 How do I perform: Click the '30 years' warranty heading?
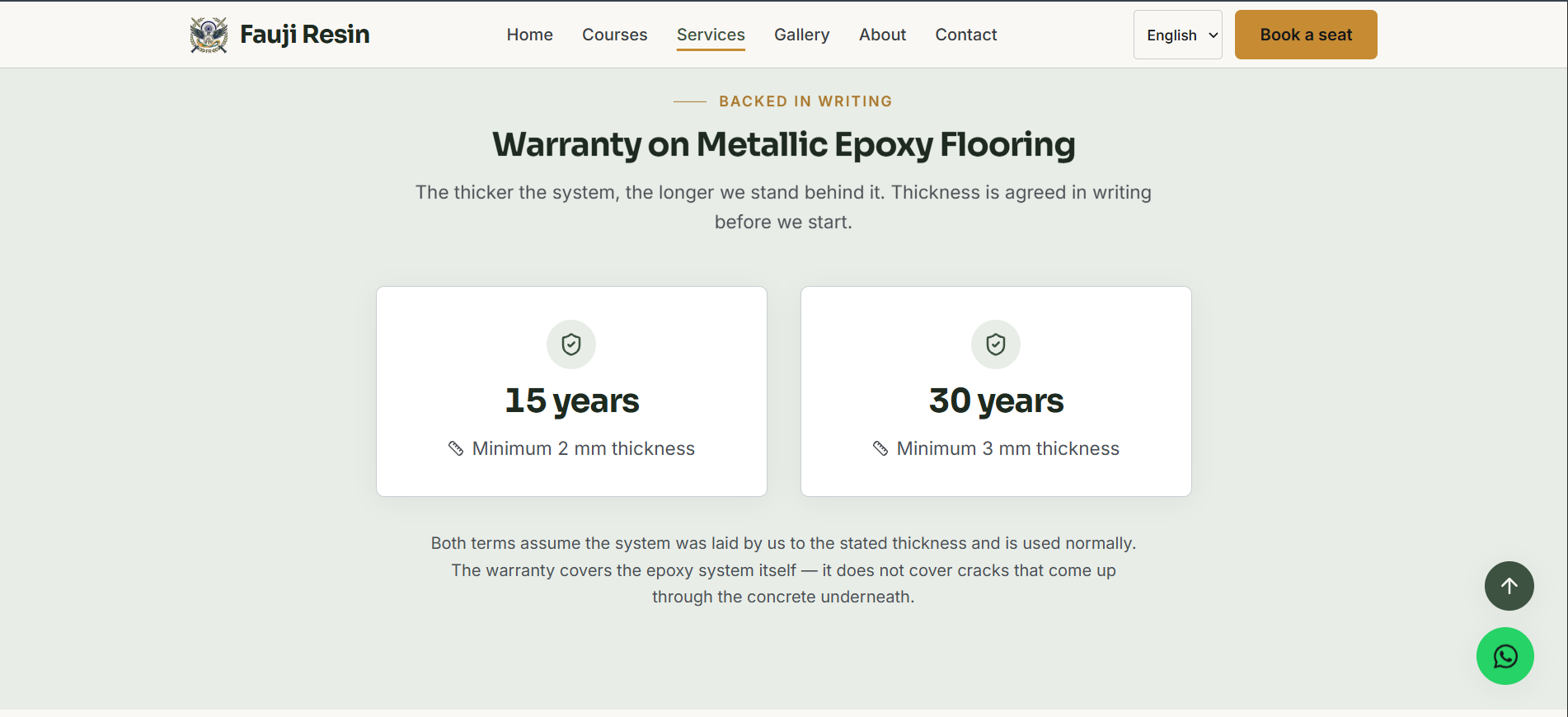[x=997, y=401]
